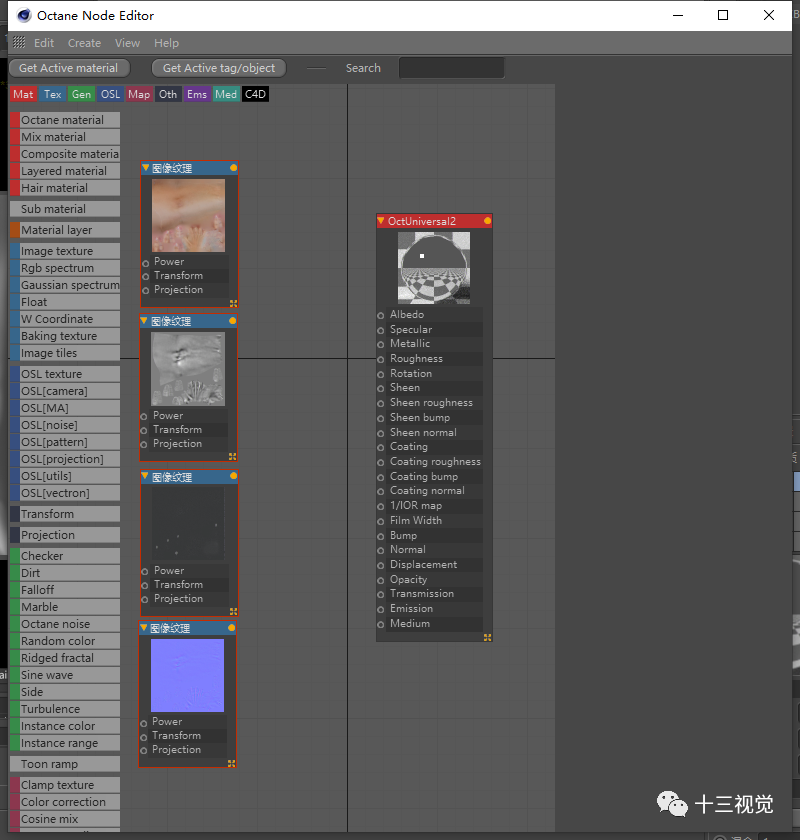Click Projection port of normal map node
The image size is (800, 840).
point(144,751)
